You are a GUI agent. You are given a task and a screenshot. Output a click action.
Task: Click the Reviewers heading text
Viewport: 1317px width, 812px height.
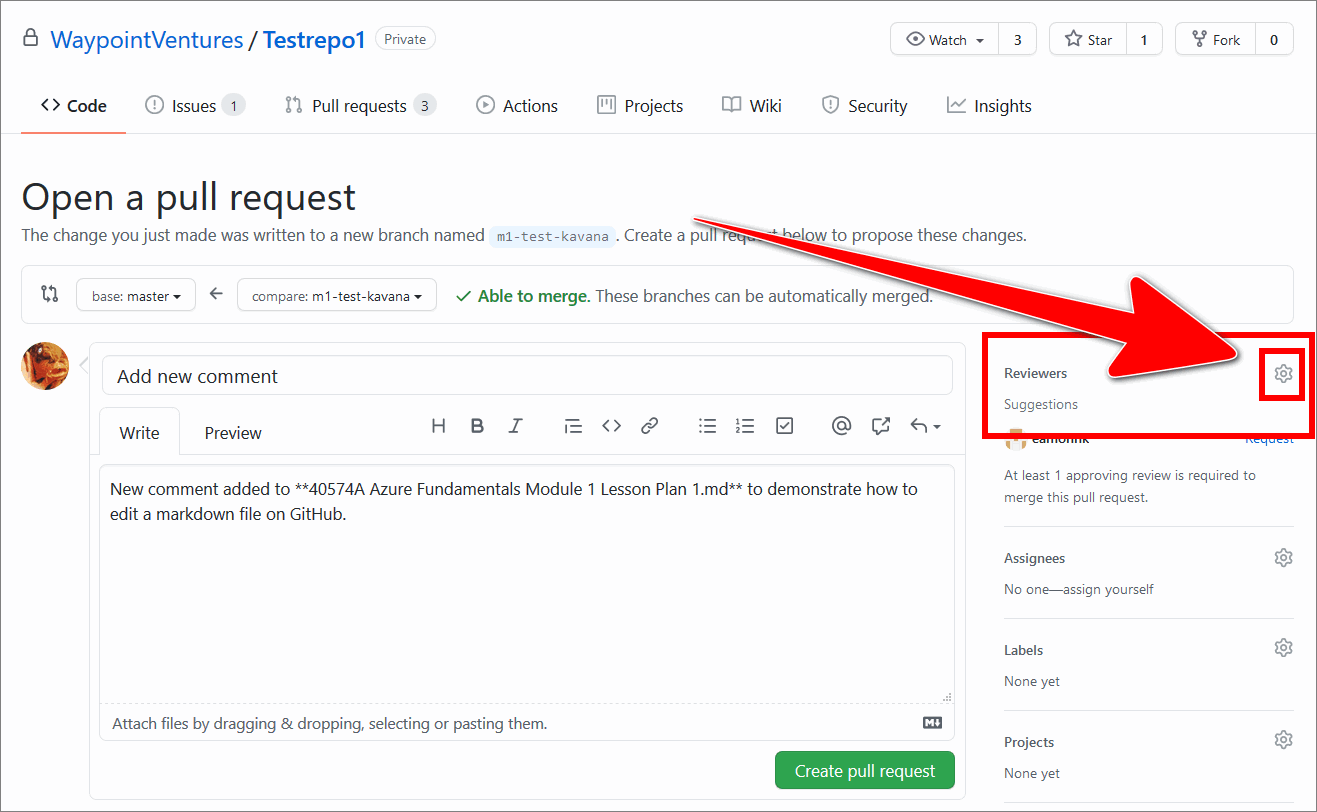1035,373
